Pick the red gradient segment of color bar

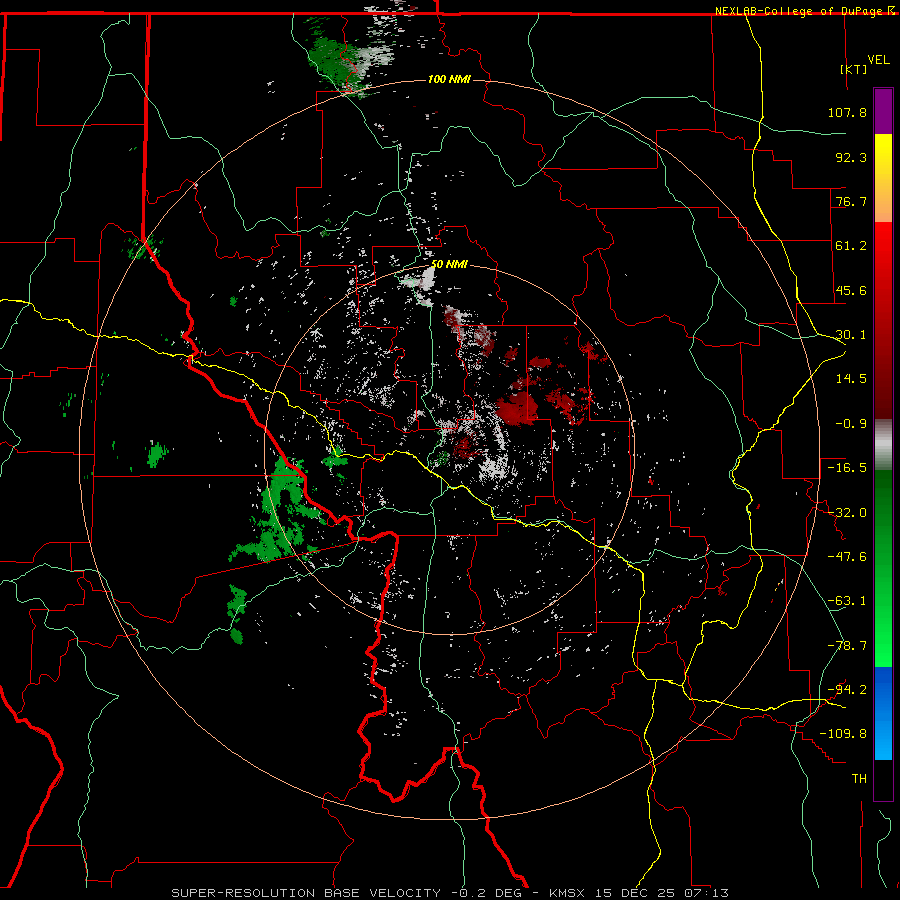coord(883,320)
